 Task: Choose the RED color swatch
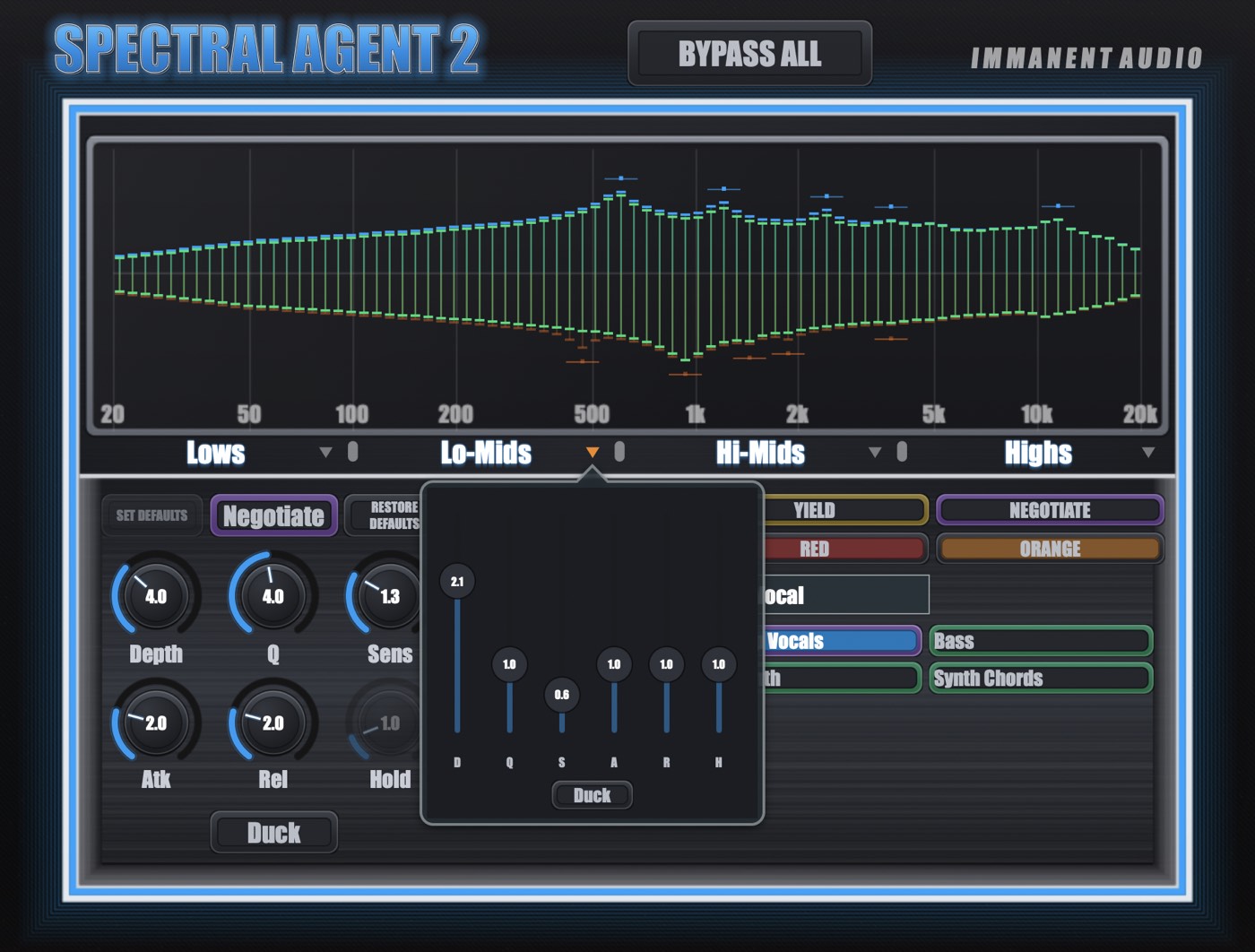pos(845,549)
